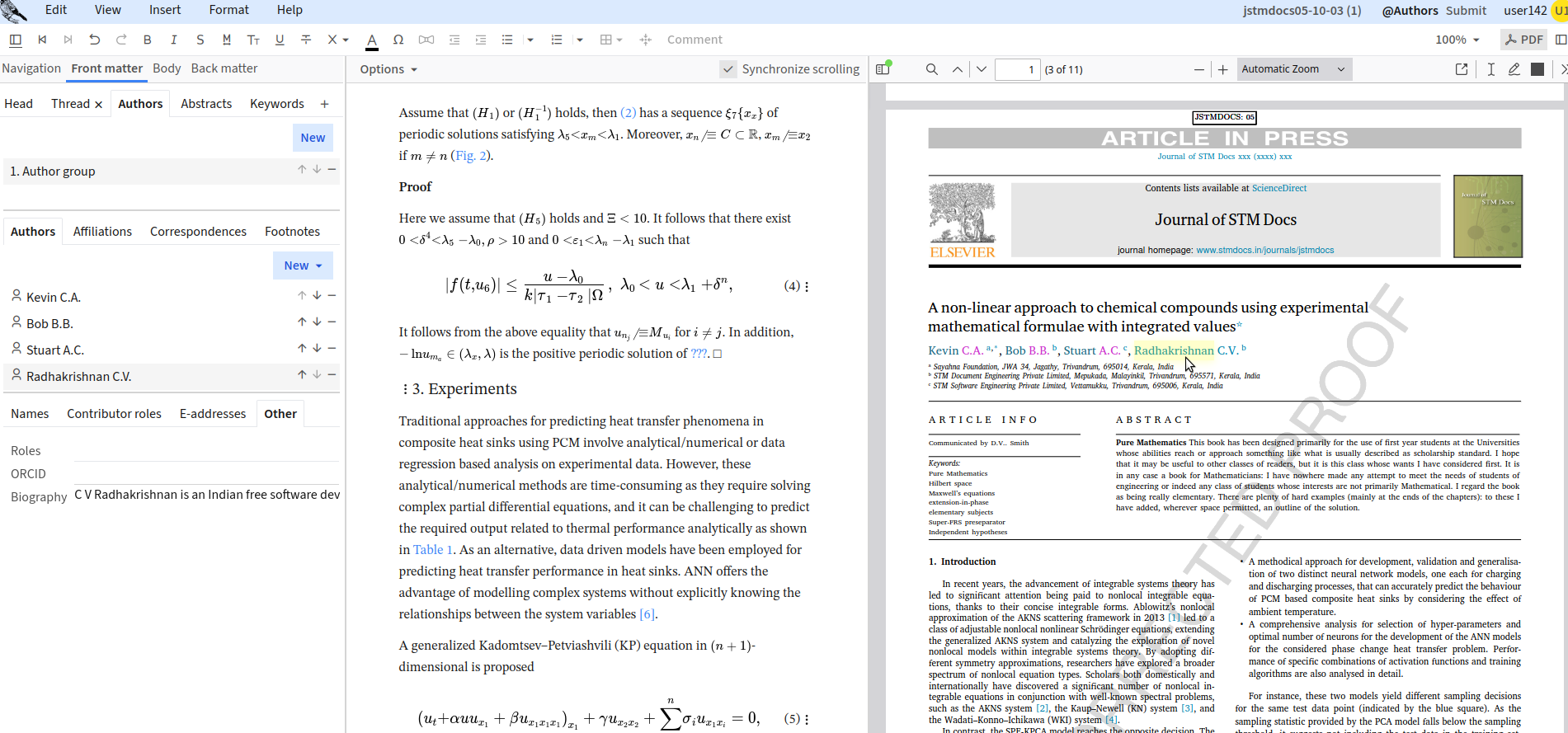Open the 100% zoom level dropdown
The width and height of the screenshot is (1568, 733).
click(1457, 40)
